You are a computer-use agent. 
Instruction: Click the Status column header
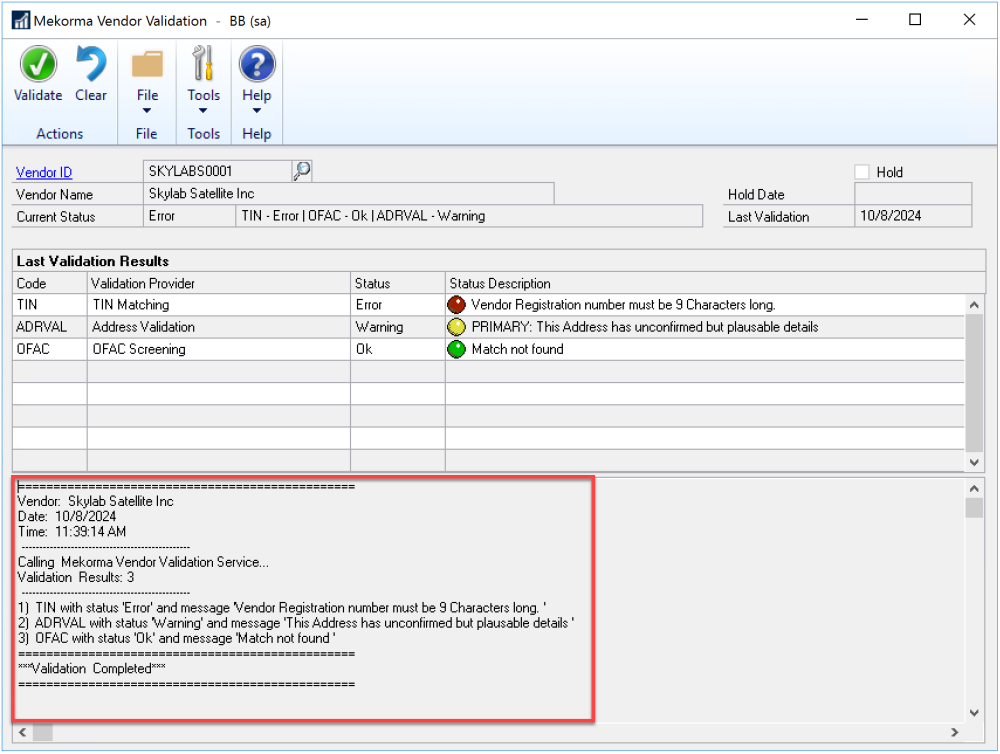click(x=398, y=283)
